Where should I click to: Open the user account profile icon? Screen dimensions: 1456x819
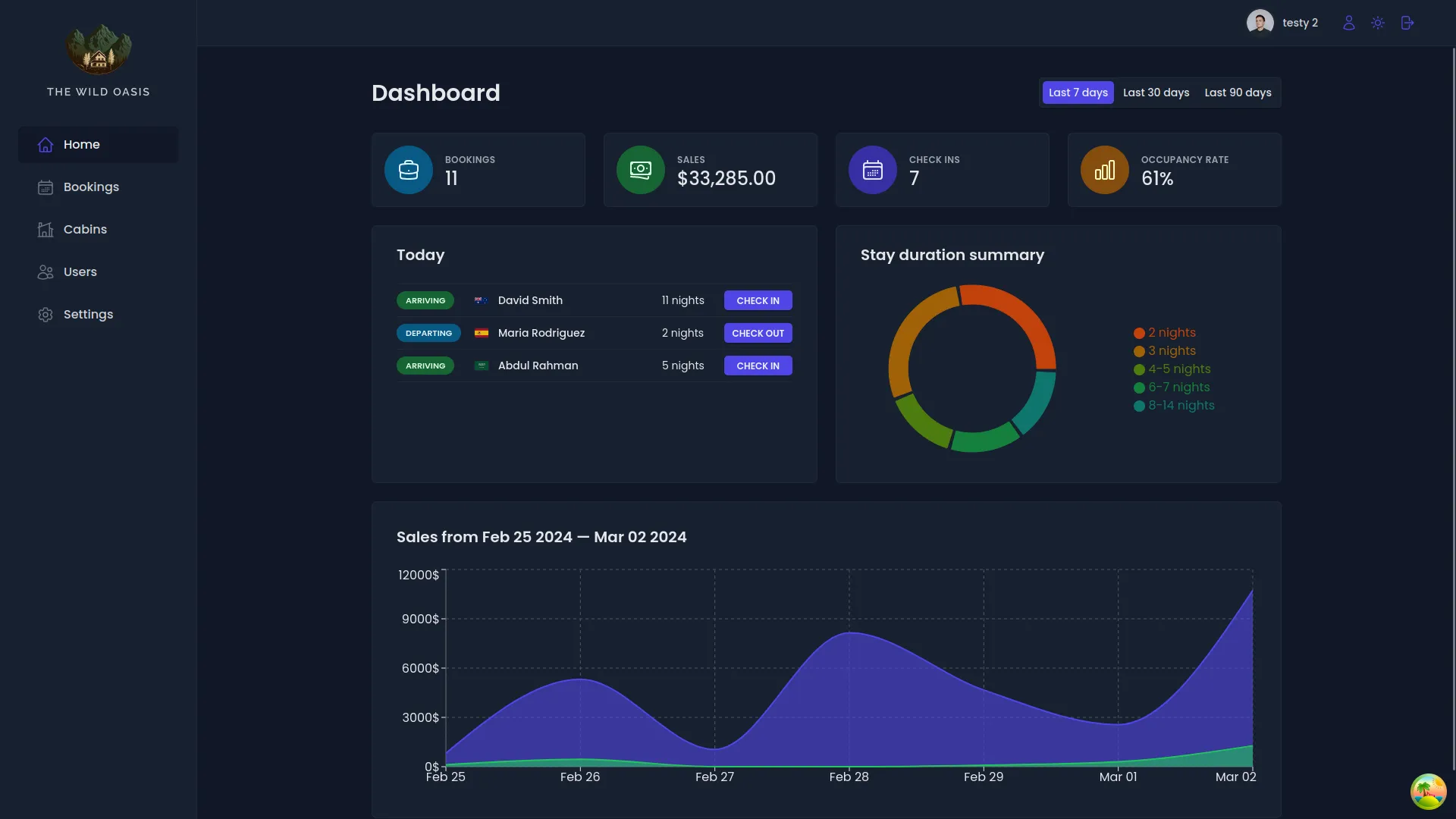pyautogui.click(x=1348, y=23)
